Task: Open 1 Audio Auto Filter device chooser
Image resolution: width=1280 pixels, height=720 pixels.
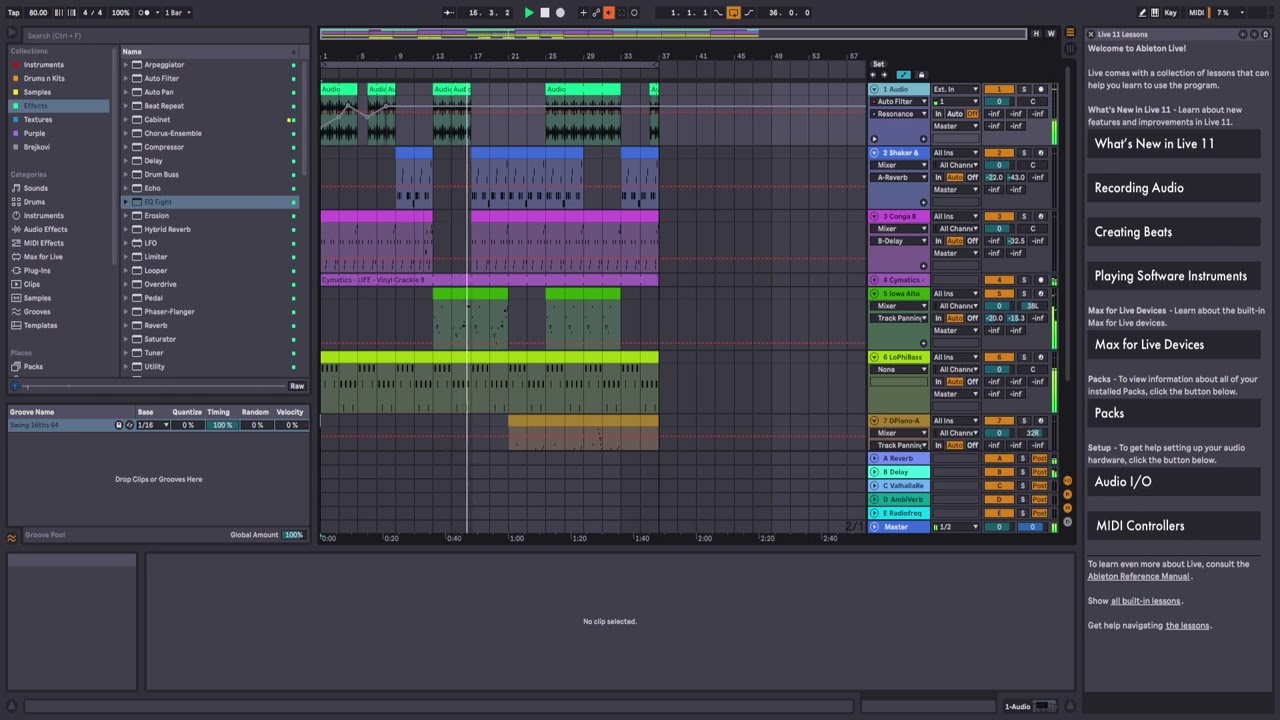Action: click(900, 102)
